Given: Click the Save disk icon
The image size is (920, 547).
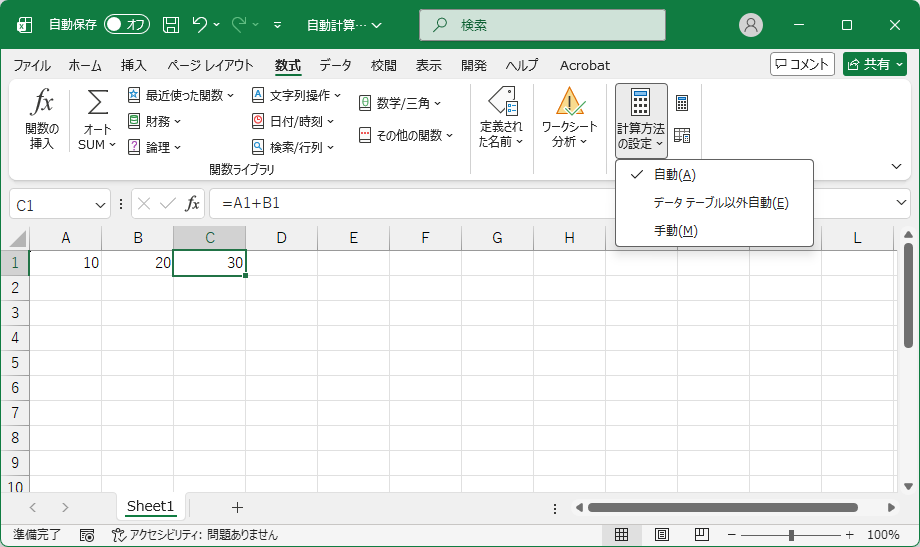Looking at the screenshot, I should [x=171, y=25].
